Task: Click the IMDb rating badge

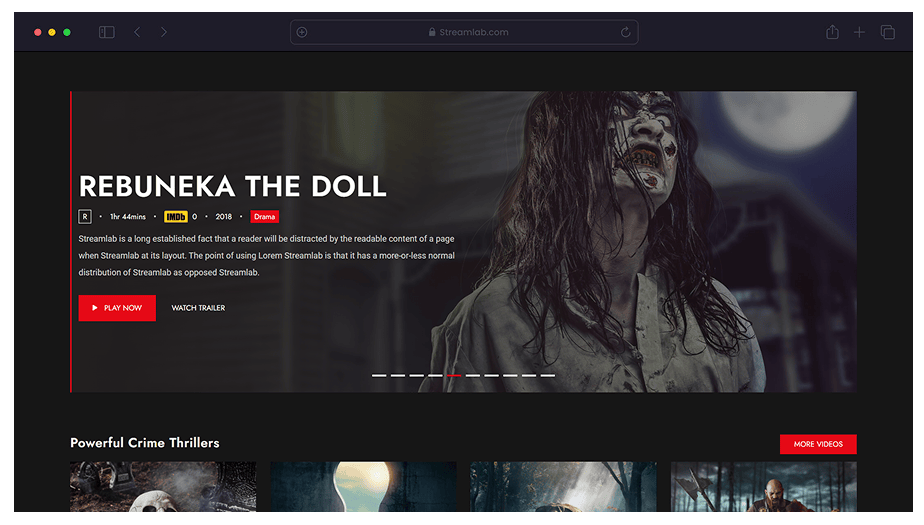Action: tap(175, 217)
